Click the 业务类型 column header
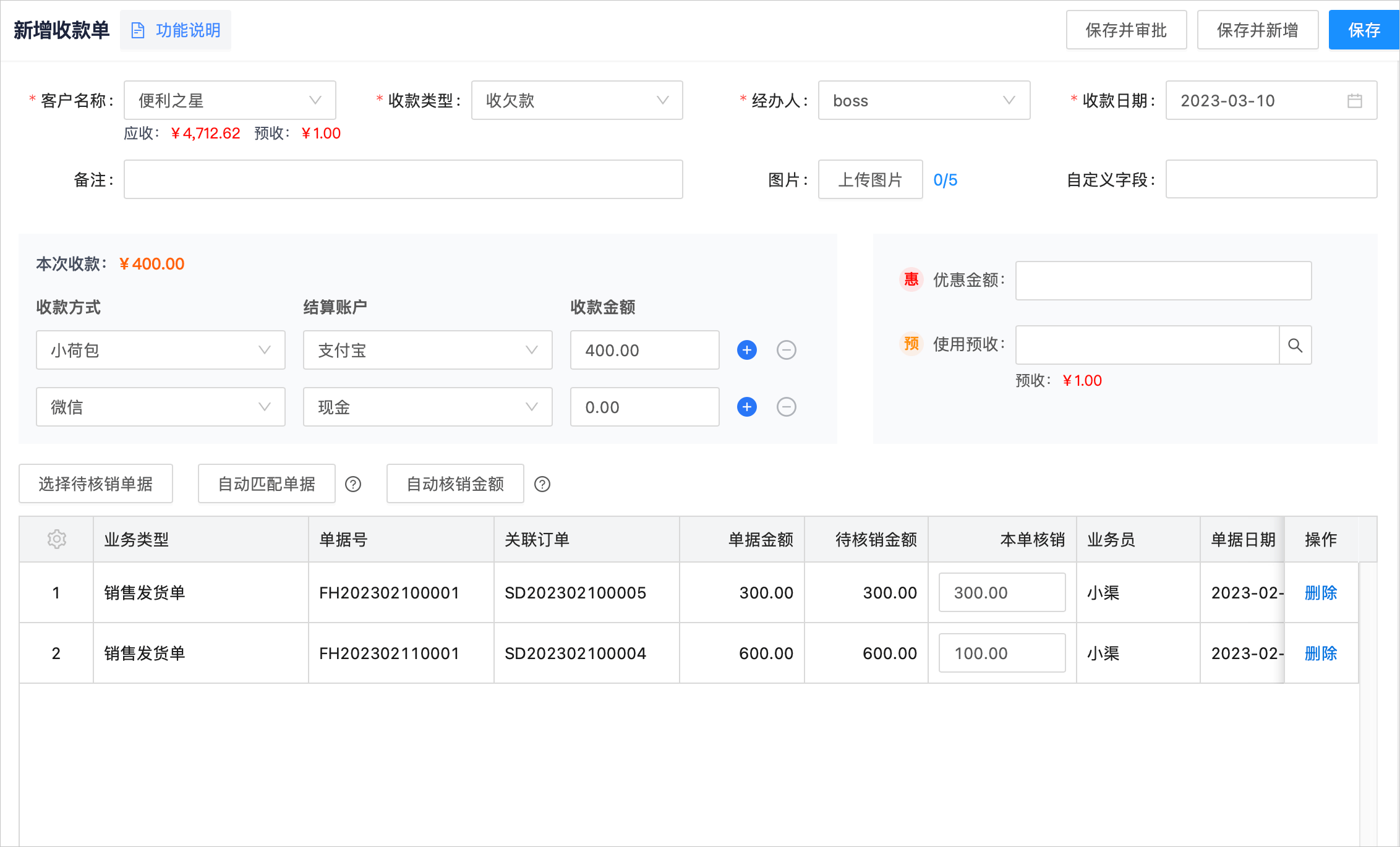Image resolution: width=1400 pixels, height=847 pixels. 201,539
